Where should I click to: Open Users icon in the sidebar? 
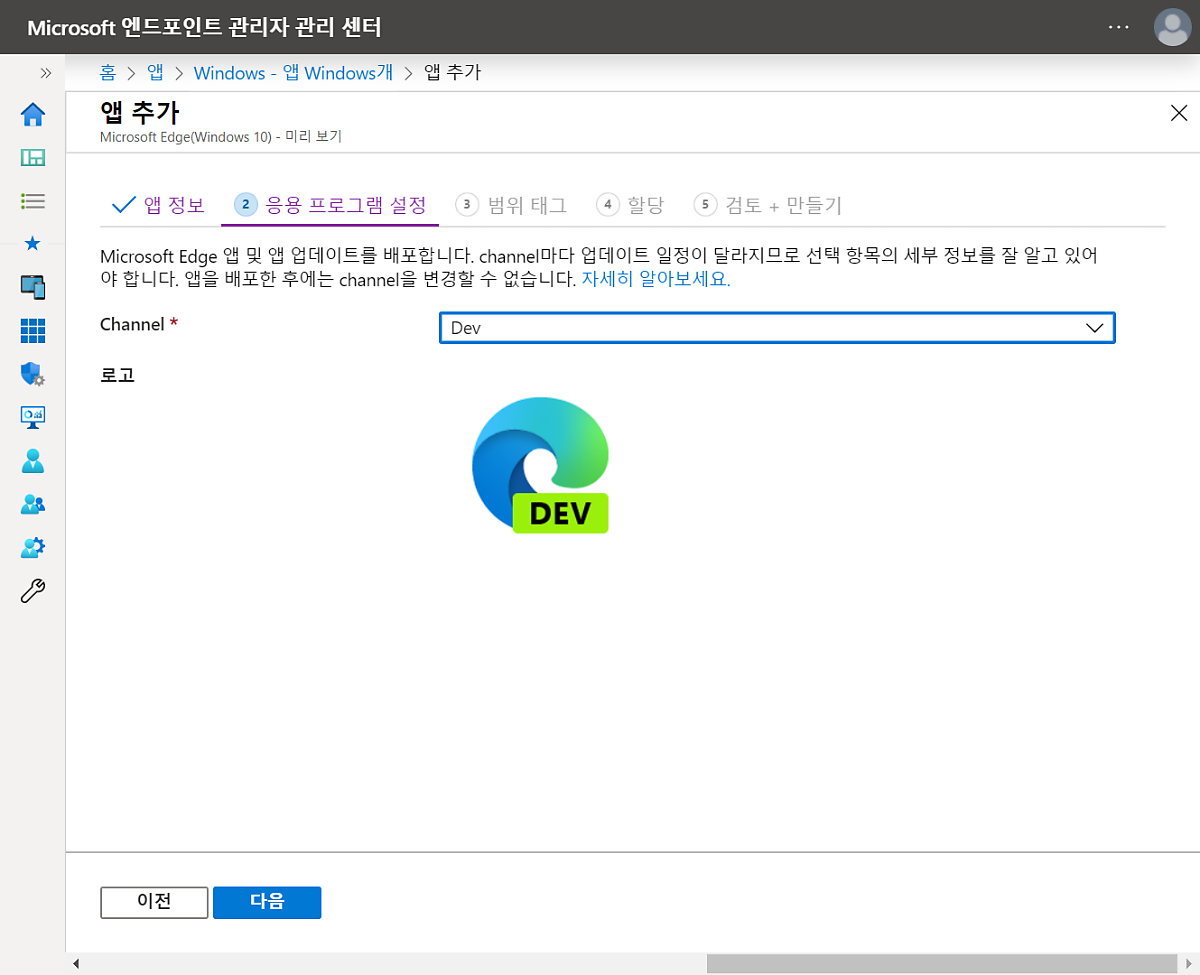point(33,461)
